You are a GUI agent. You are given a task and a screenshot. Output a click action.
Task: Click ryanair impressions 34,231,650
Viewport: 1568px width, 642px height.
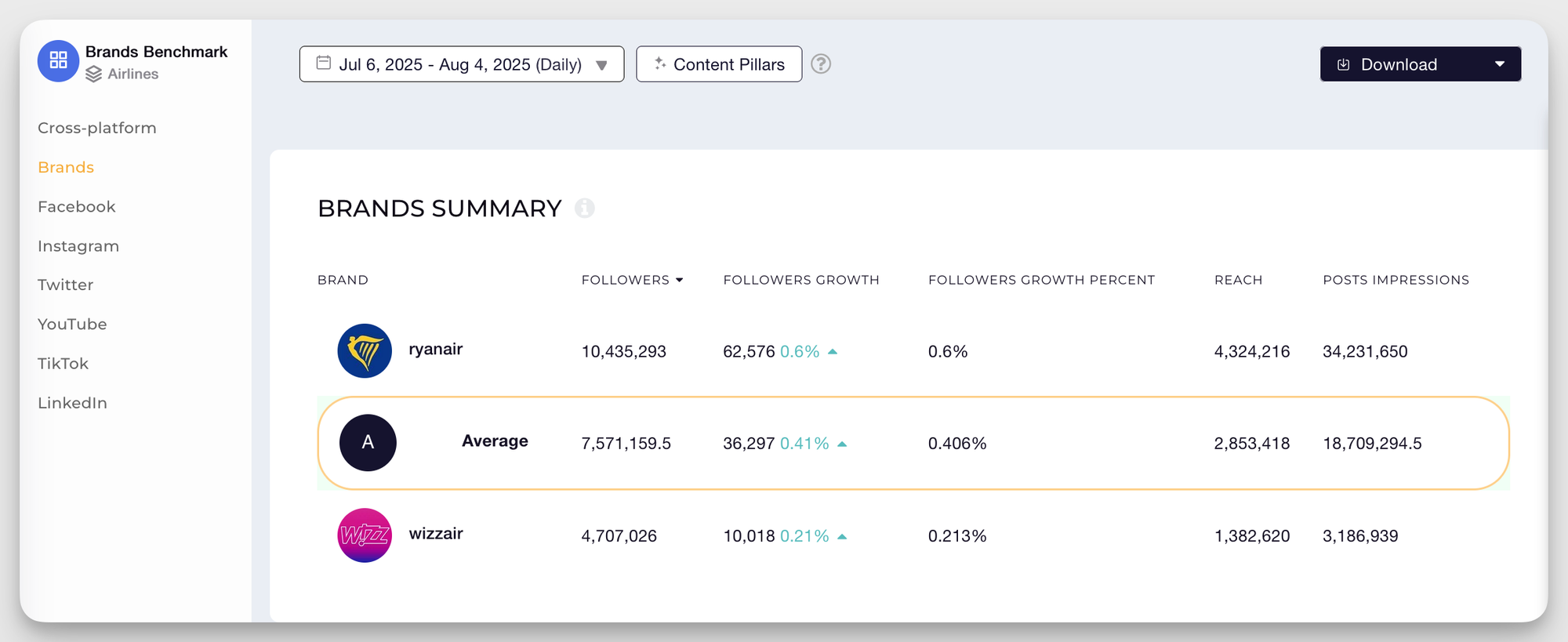pos(1365,352)
